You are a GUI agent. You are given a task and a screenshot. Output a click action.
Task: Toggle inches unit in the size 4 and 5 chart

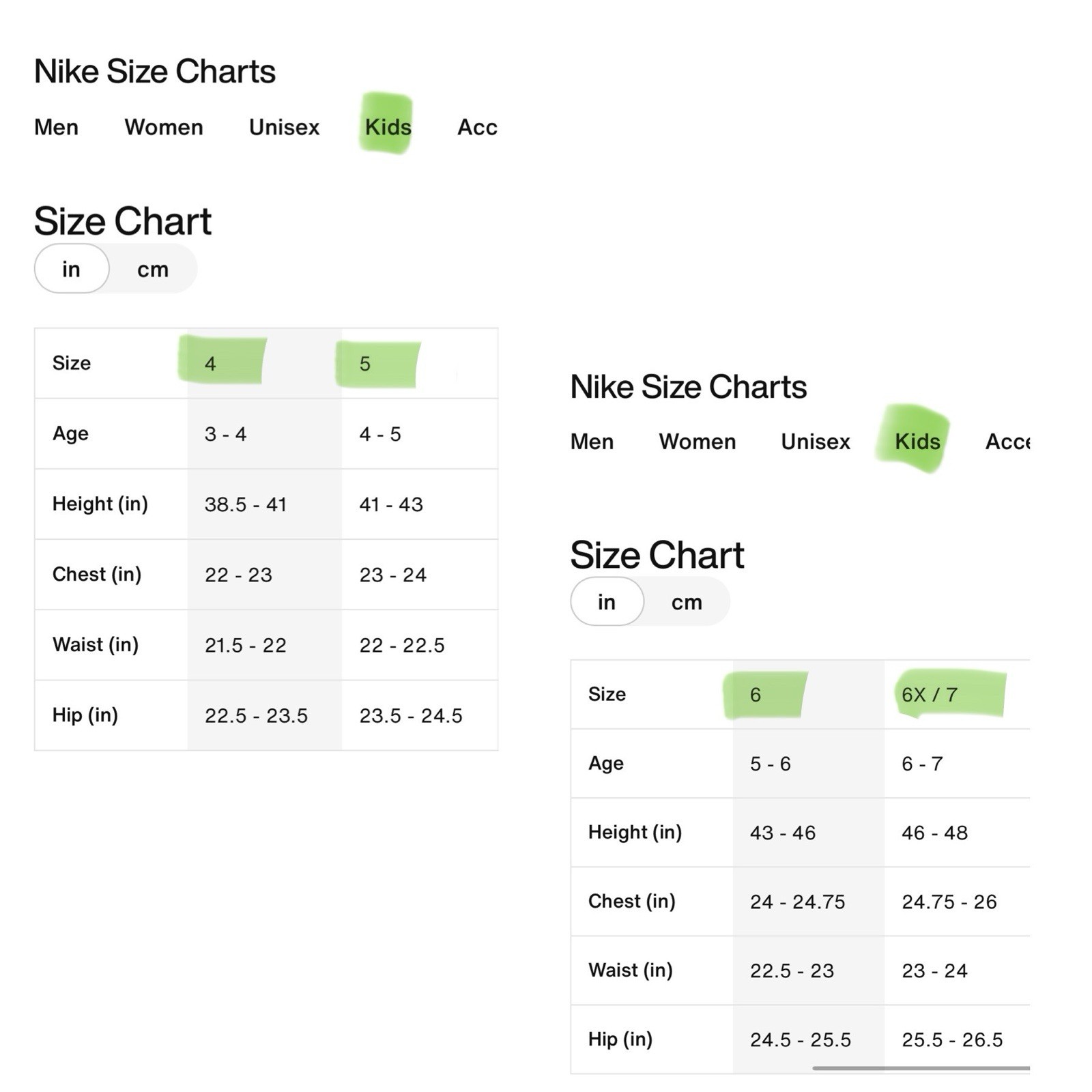72,270
